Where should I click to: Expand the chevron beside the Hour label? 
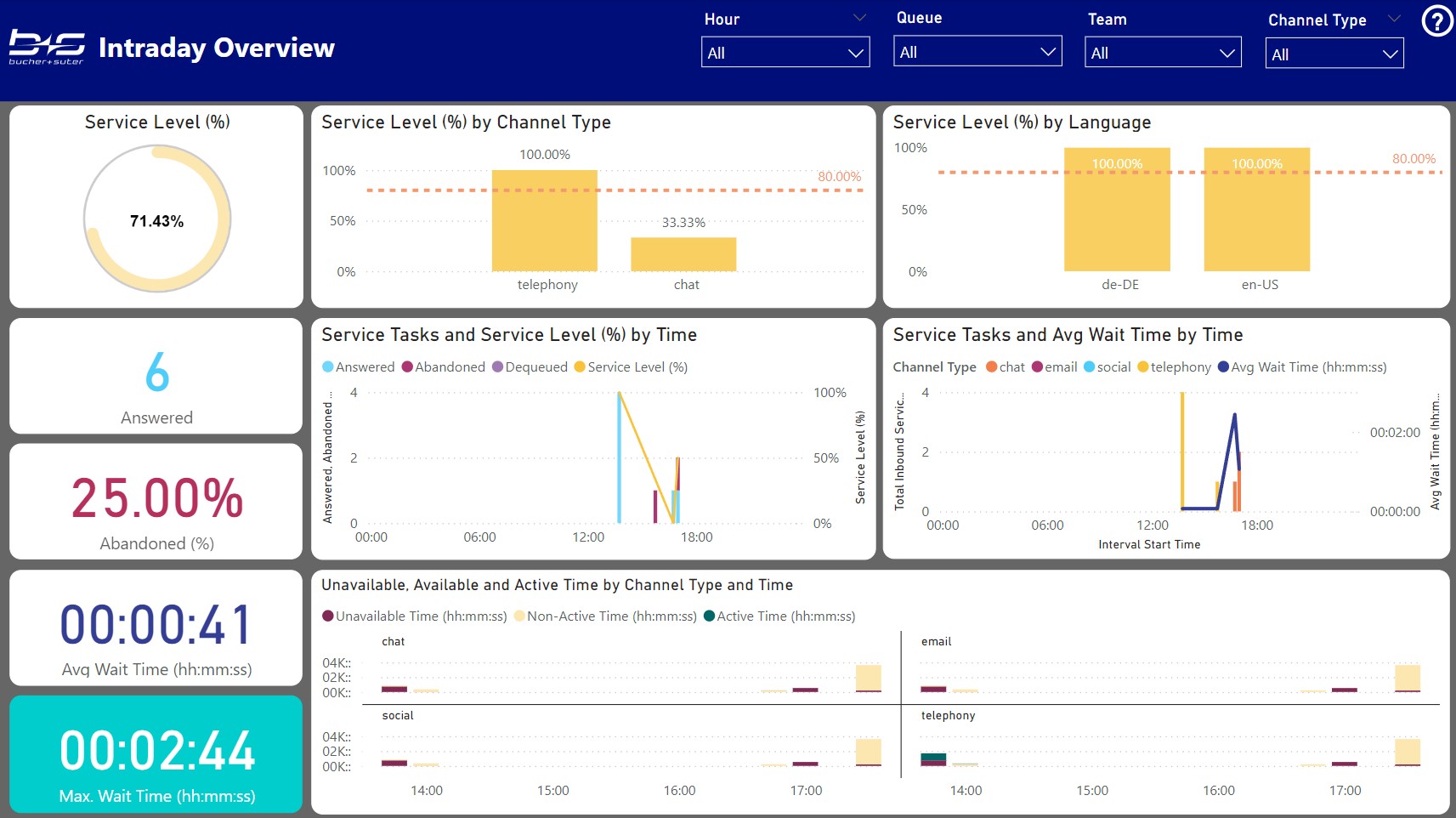[859, 18]
